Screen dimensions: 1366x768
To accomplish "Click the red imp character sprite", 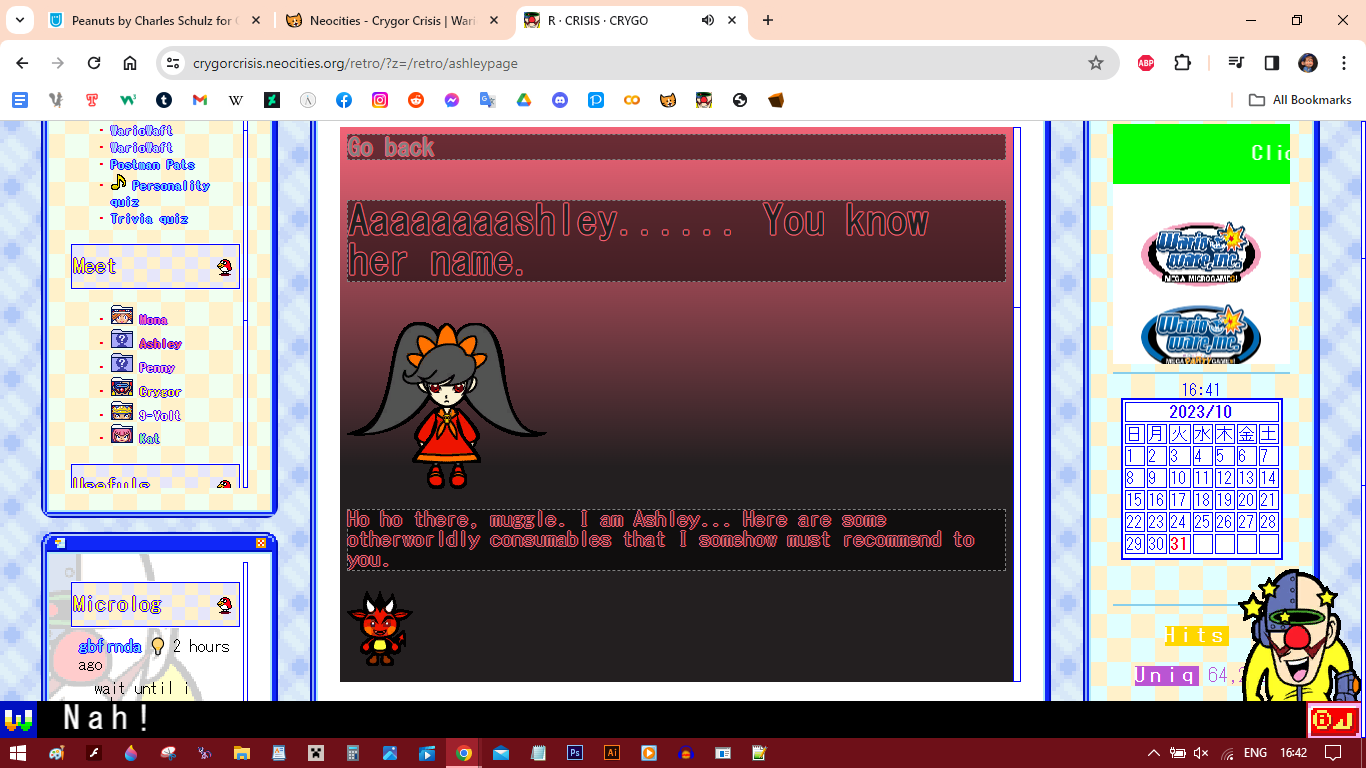I will [379, 628].
